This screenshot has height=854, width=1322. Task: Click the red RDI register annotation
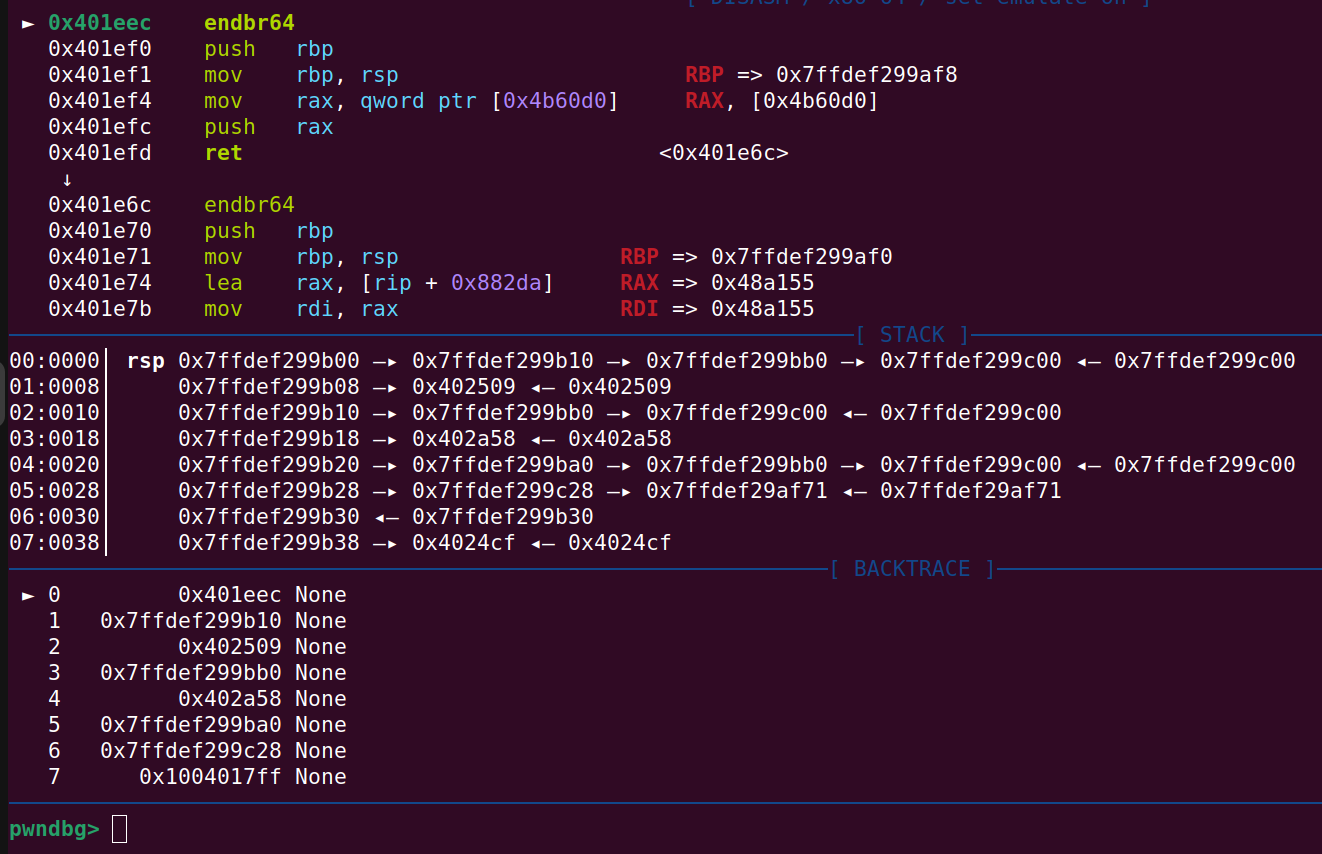click(x=639, y=309)
